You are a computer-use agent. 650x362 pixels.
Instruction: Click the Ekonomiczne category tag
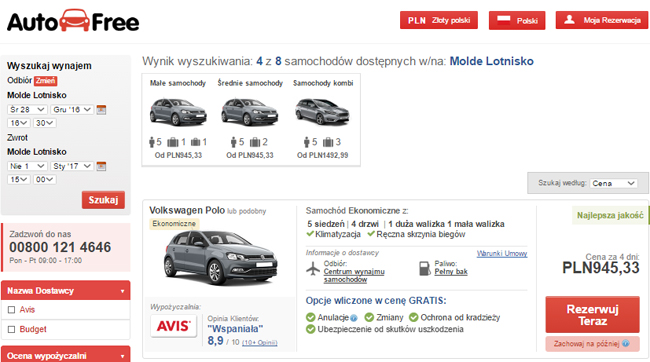[x=174, y=224]
